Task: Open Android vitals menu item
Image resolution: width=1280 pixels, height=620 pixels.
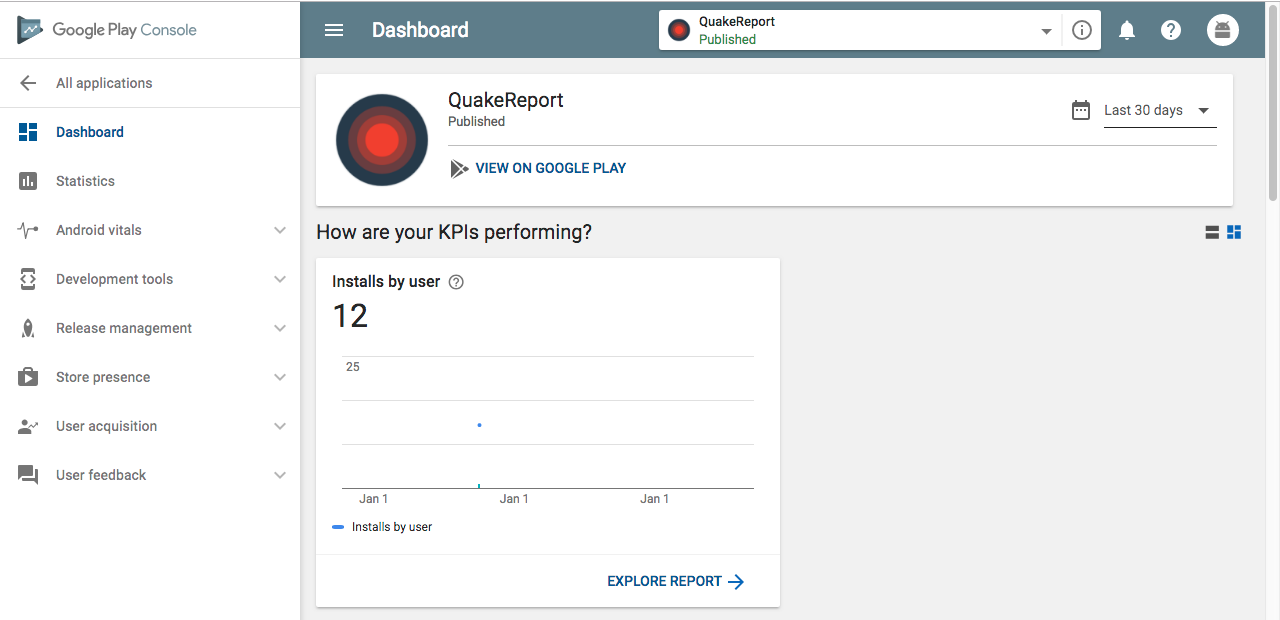Action: pyautogui.click(x=150, y=230)
